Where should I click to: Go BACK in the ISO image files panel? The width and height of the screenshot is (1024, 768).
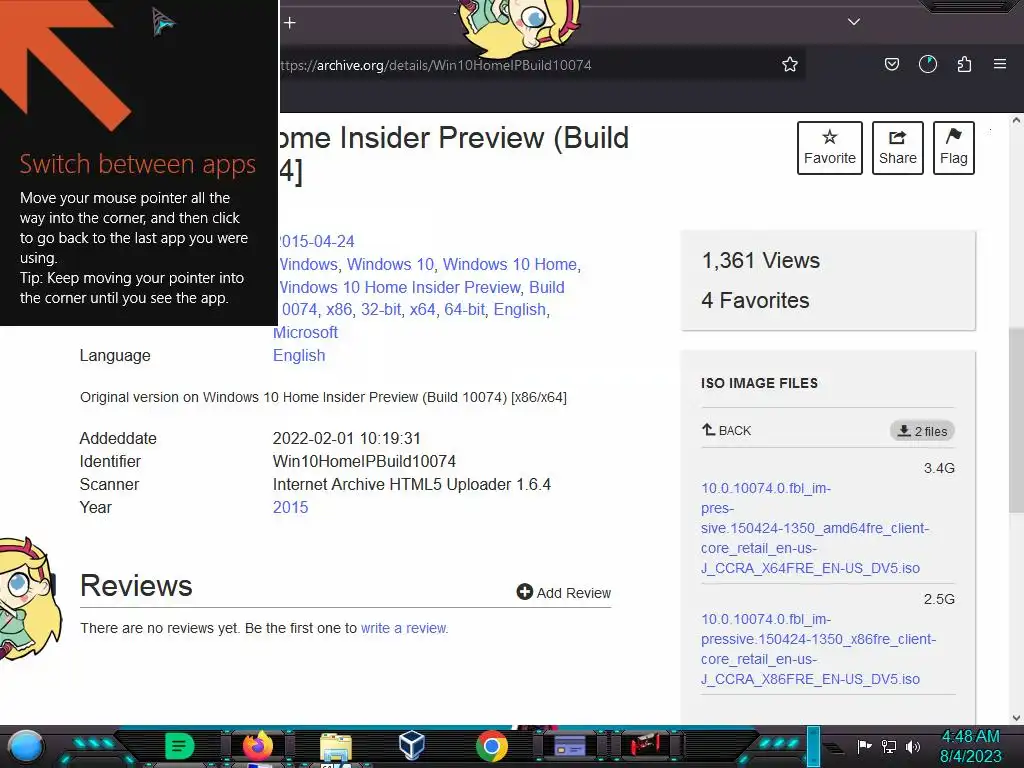(x=726, y=430)
